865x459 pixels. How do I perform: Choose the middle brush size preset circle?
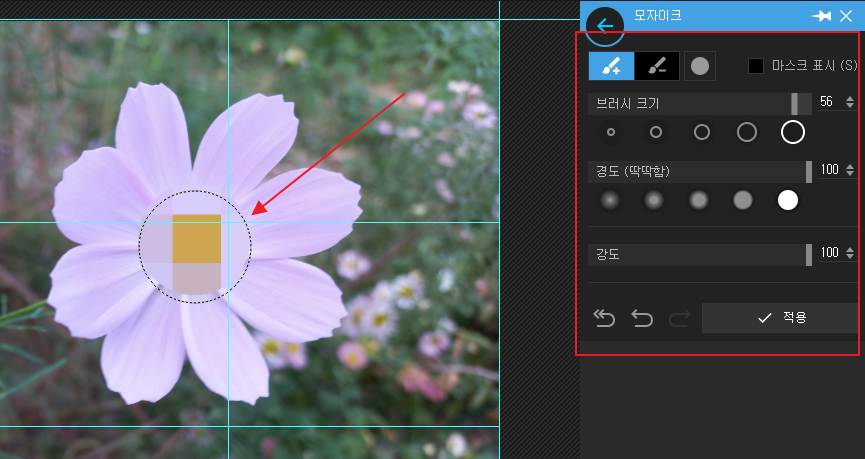[702, 132]
